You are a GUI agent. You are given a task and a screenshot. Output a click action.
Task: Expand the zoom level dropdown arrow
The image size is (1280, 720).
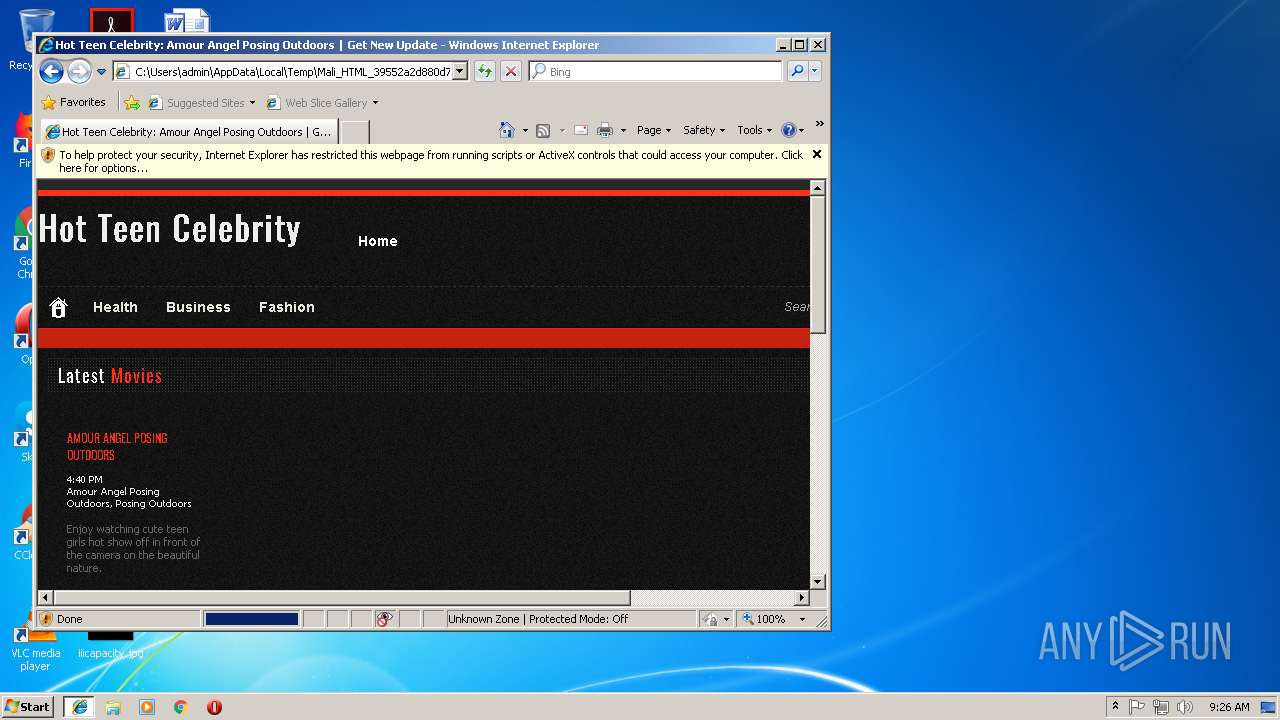point(802,619)
